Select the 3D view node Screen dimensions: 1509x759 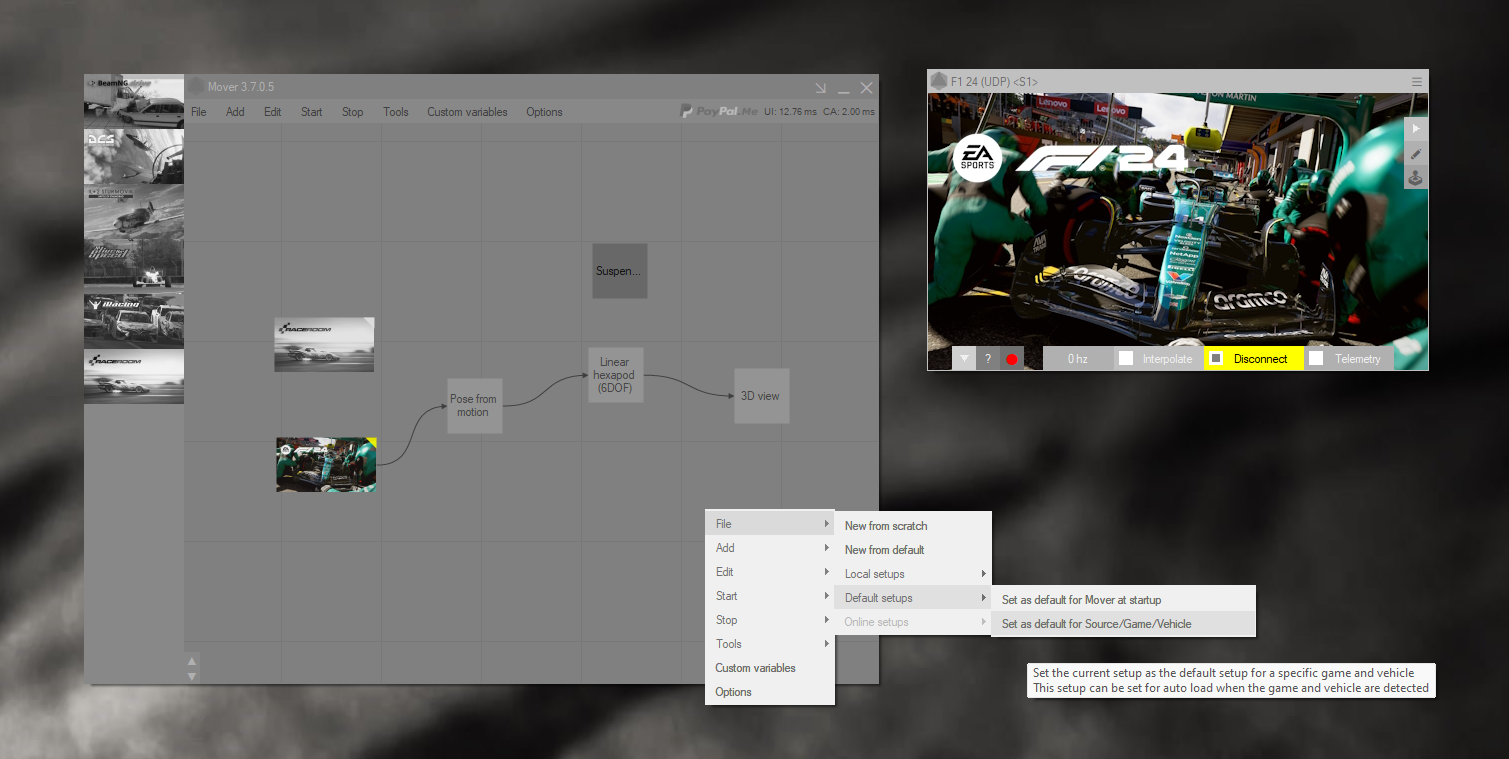pos(761,396)
